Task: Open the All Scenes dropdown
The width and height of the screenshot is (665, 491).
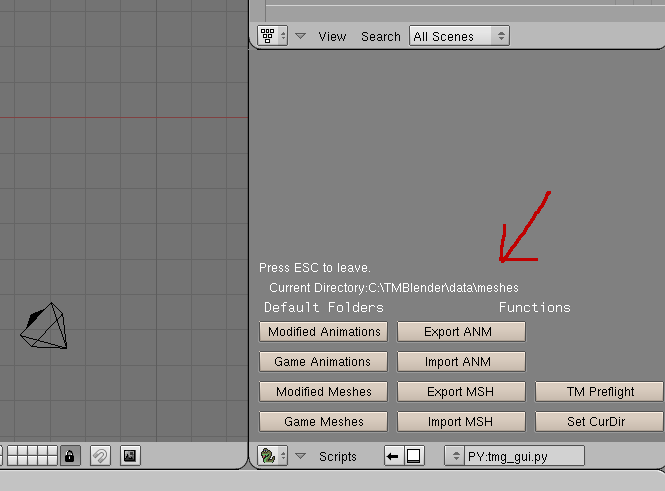Action: [x=459, y=36]
